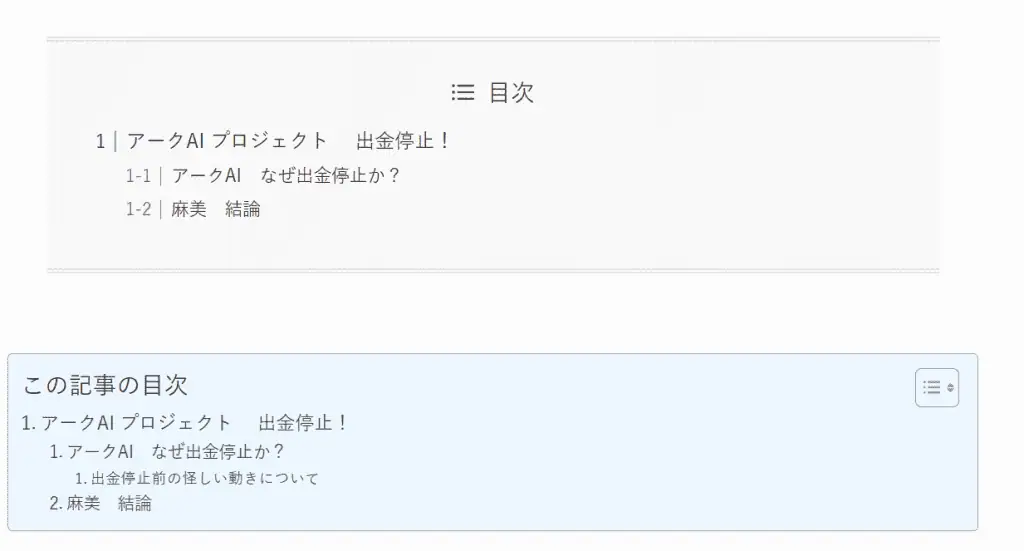Click the list icon beside the 目次 heading
The height and width of the screenshot is (551, 1024).
[462, 93]
